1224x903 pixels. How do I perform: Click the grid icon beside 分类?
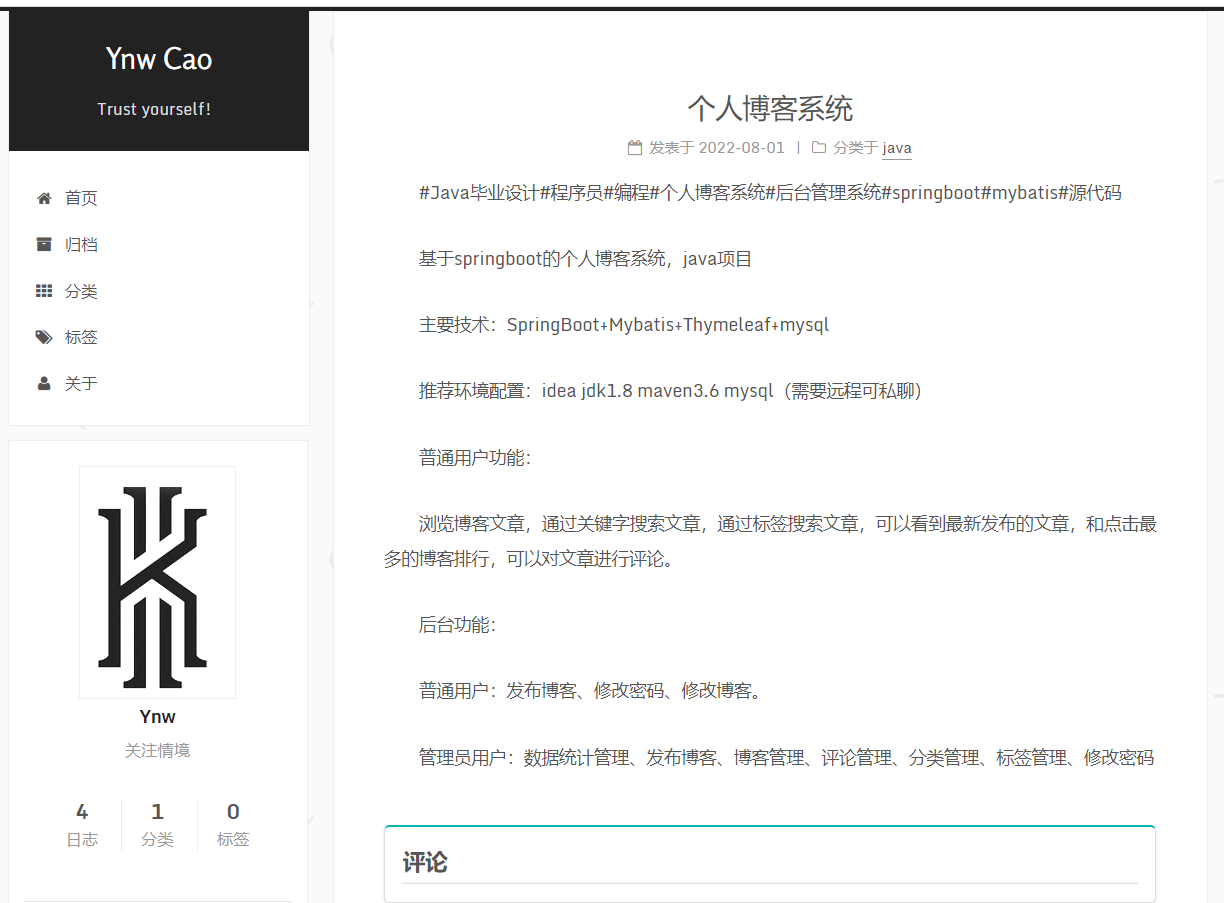click(x=44, y=291)
